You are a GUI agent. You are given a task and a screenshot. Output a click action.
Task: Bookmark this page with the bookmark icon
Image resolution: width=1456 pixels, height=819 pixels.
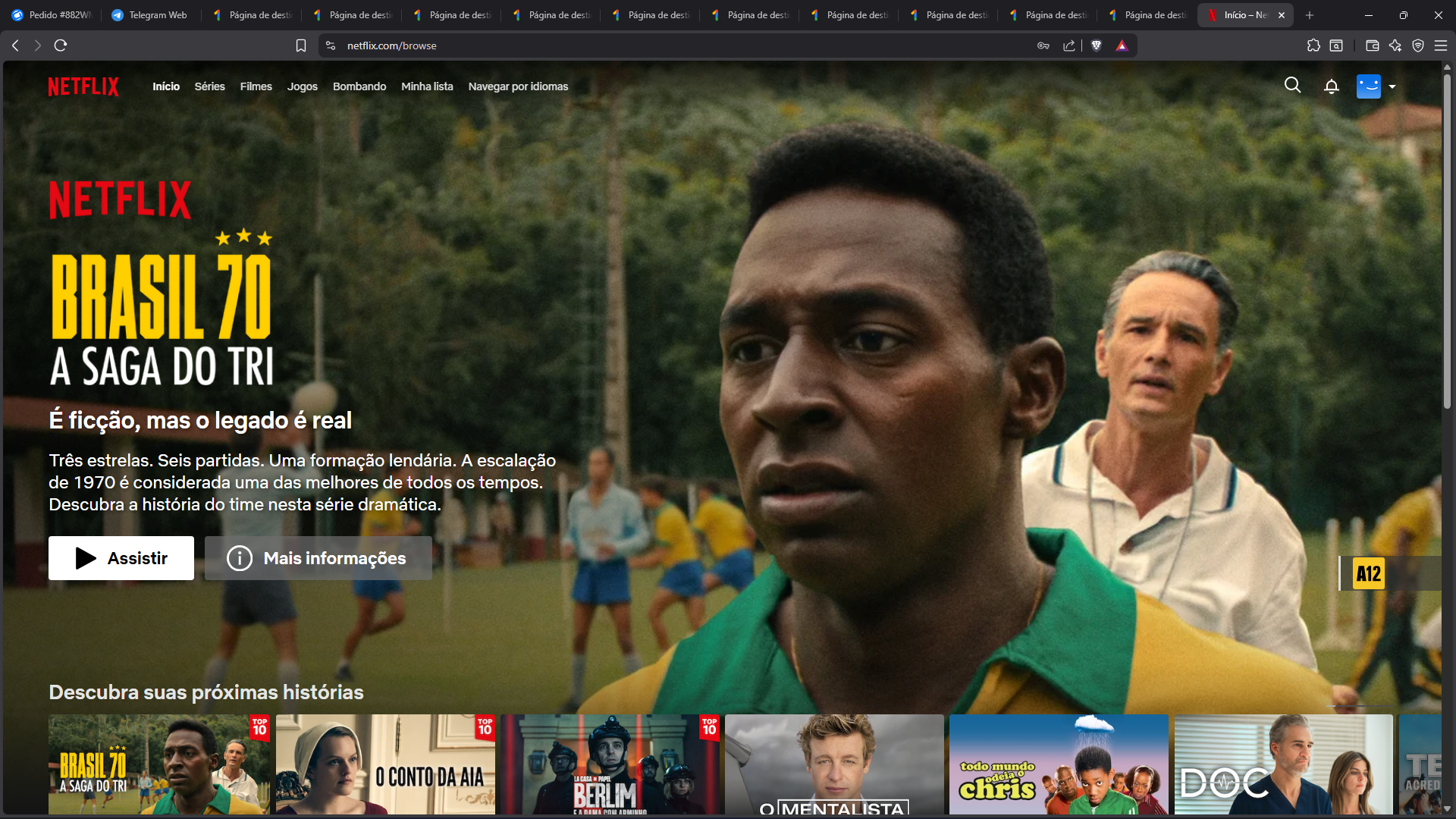pyautogui.click(x=301, y=45)
